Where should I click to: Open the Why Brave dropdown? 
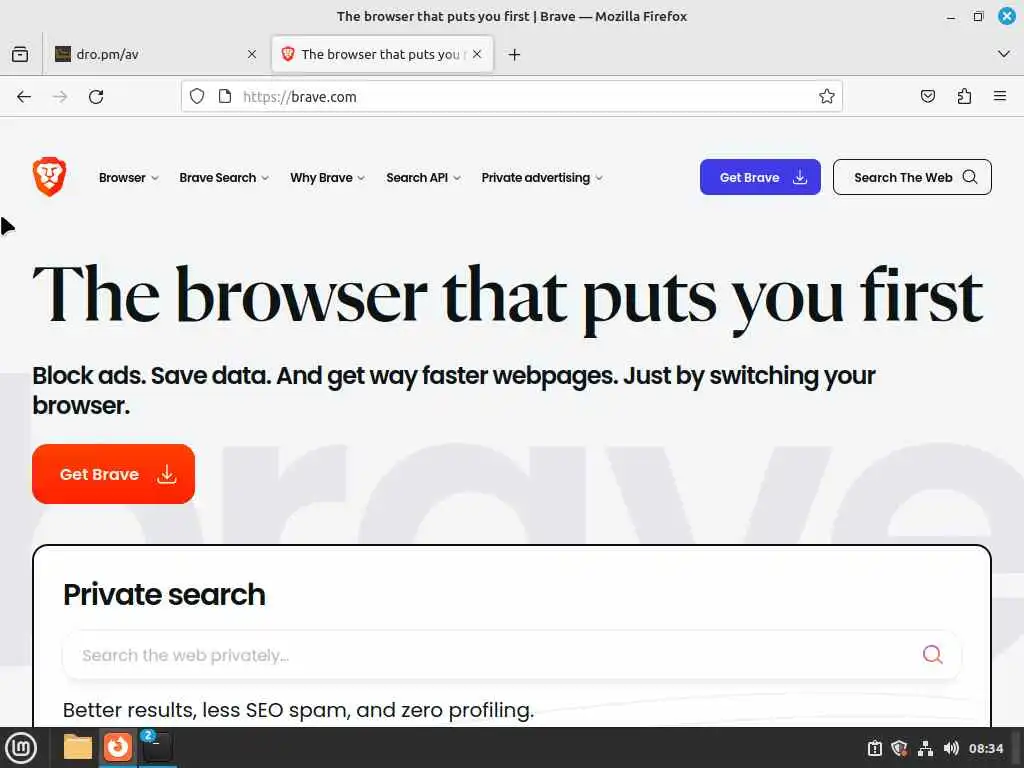327,178
